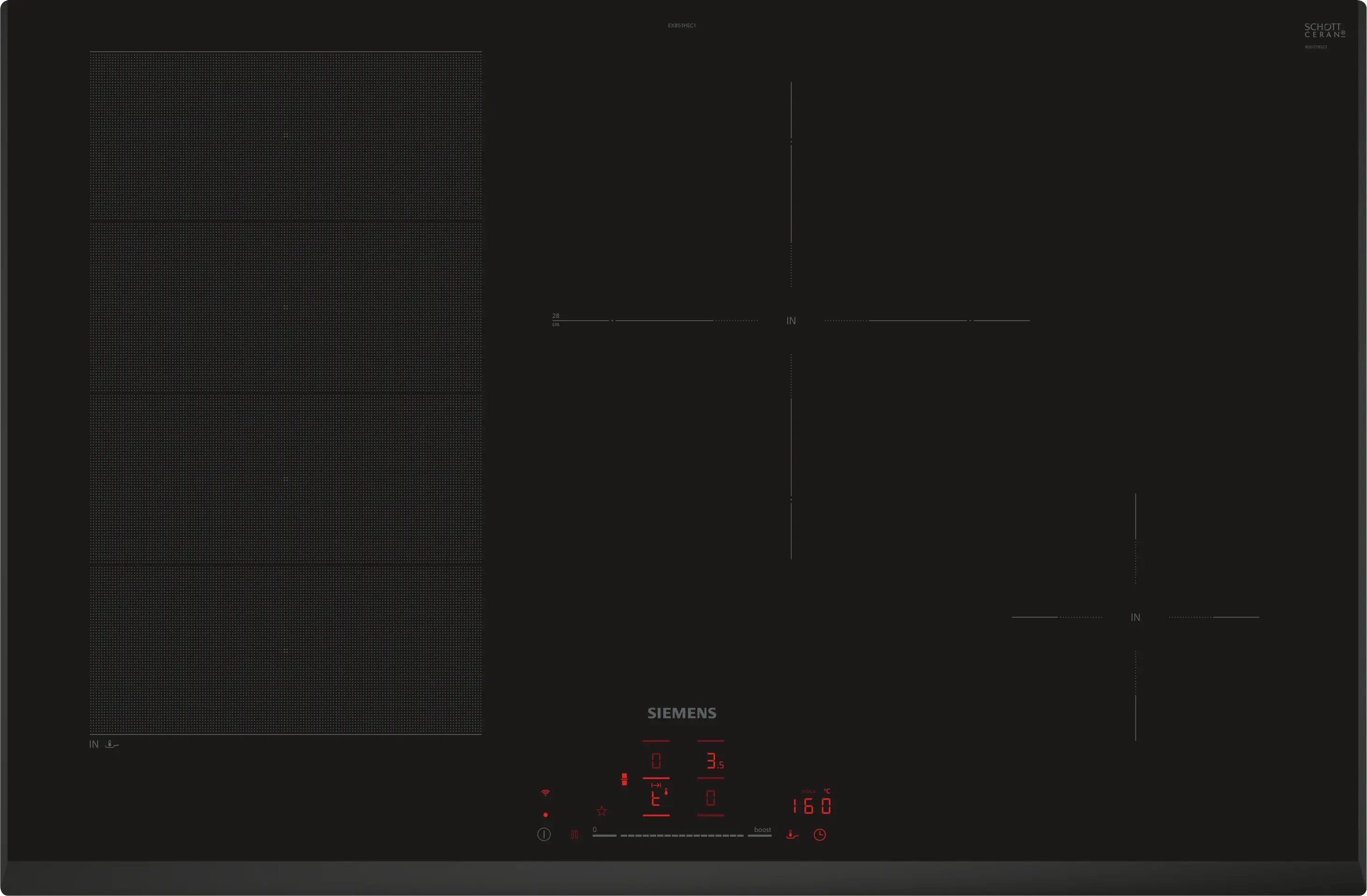Select the zone displaying 't' temperature mode
Image resolution: width=1367 pixels, height=896 pixels.
click(x=656, y=798)
